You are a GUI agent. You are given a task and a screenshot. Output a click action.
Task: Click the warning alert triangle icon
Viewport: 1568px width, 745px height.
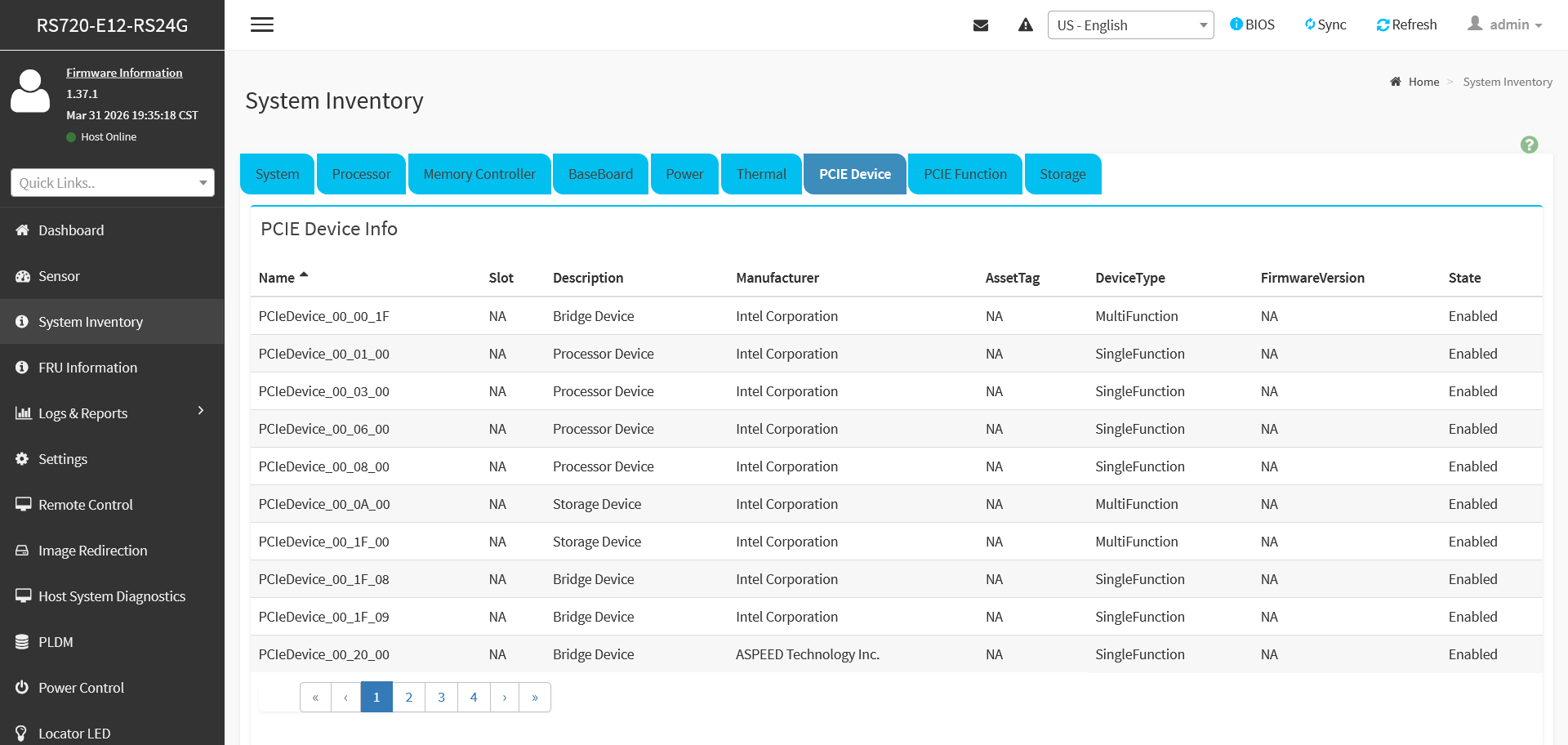pos(1026,25)
